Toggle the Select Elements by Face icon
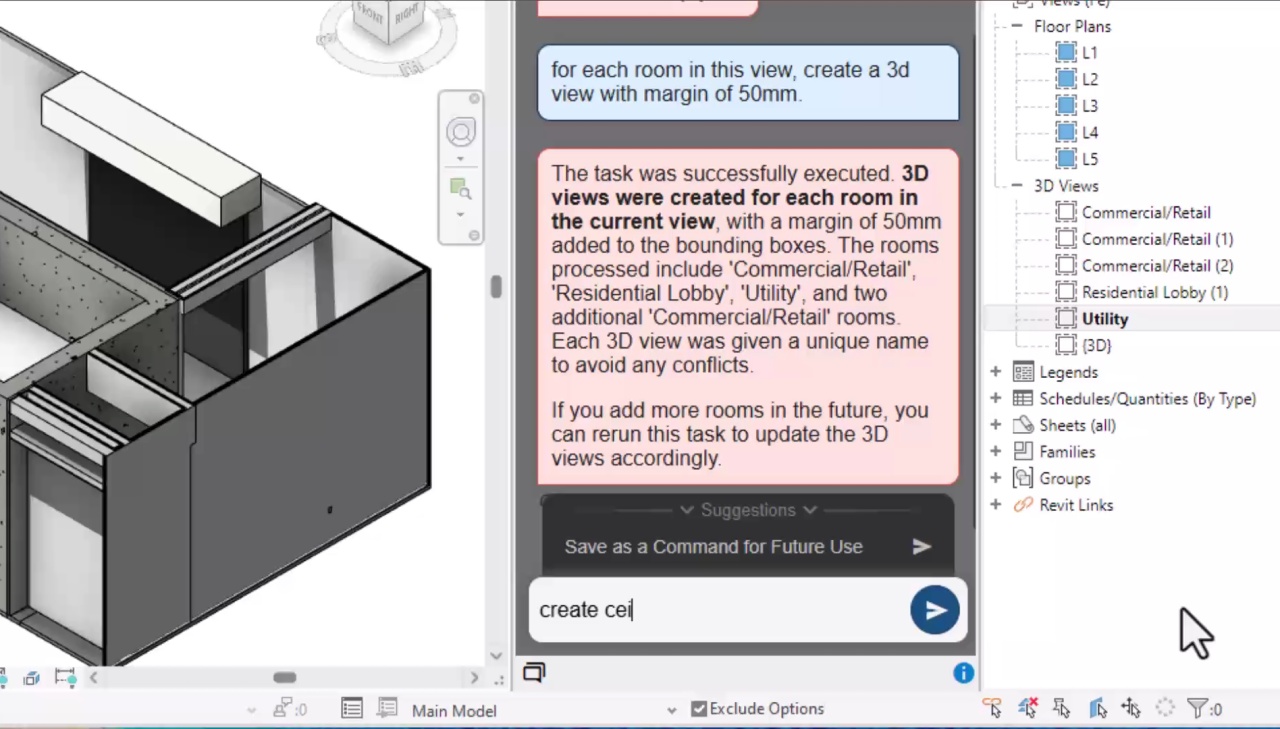The height and width of the screenshot is (729, 1280). 1097,708
